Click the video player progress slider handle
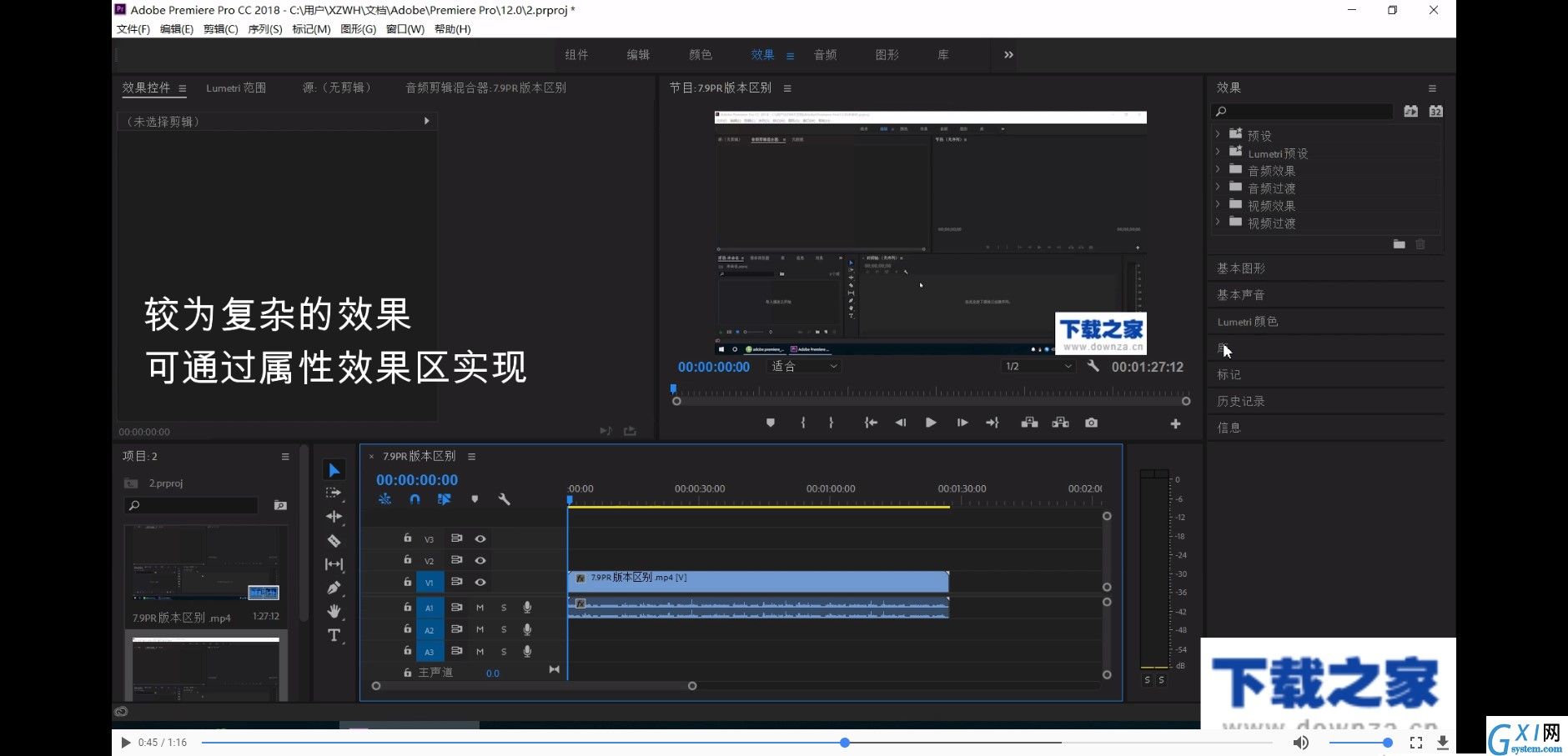The width and height of the screenshot is (1568, 756). coord(845,742)
